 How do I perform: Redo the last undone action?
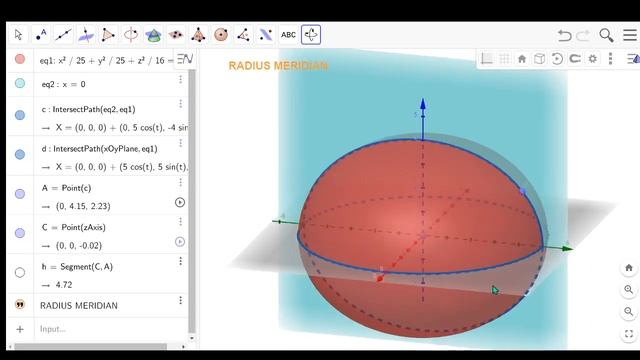coord(583,36)
